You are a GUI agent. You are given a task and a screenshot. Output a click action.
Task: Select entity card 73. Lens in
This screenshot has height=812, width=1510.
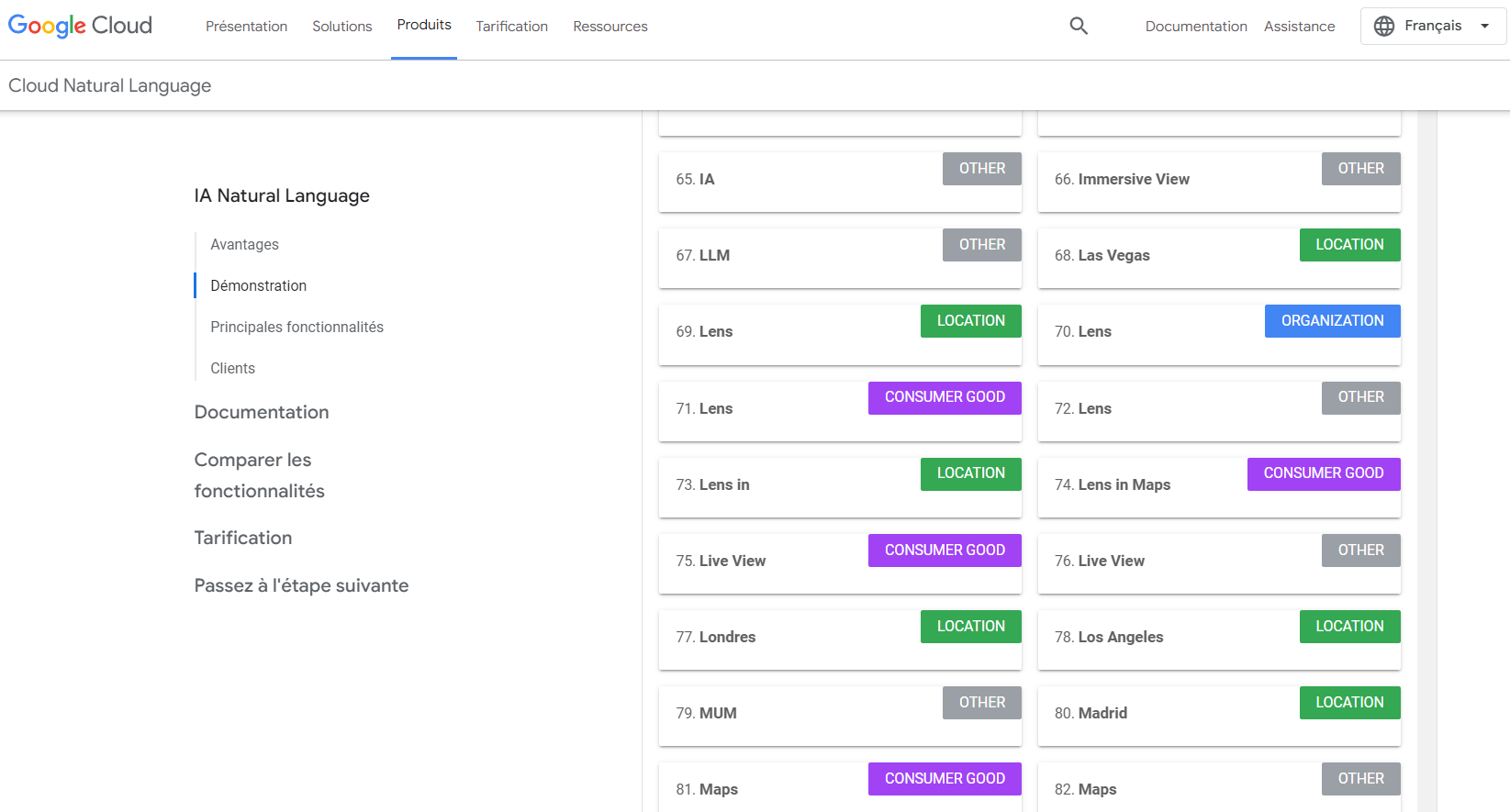(840, 487)
